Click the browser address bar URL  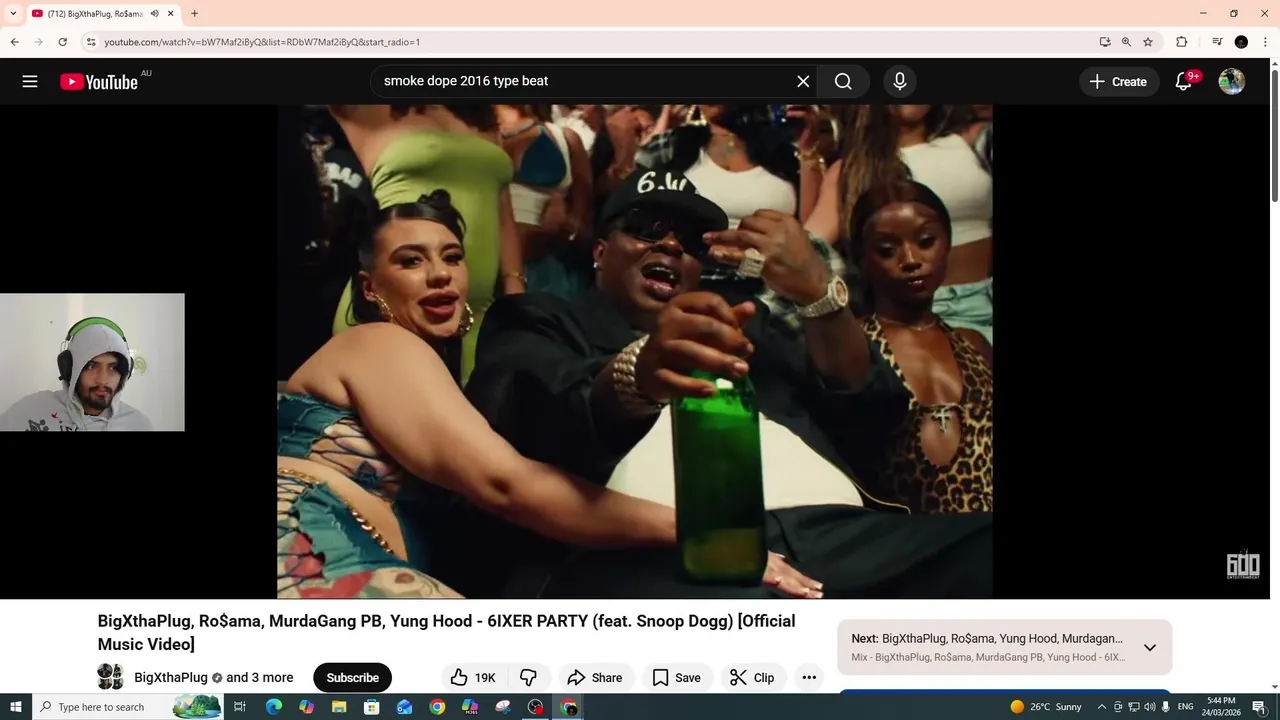point(262,42)
